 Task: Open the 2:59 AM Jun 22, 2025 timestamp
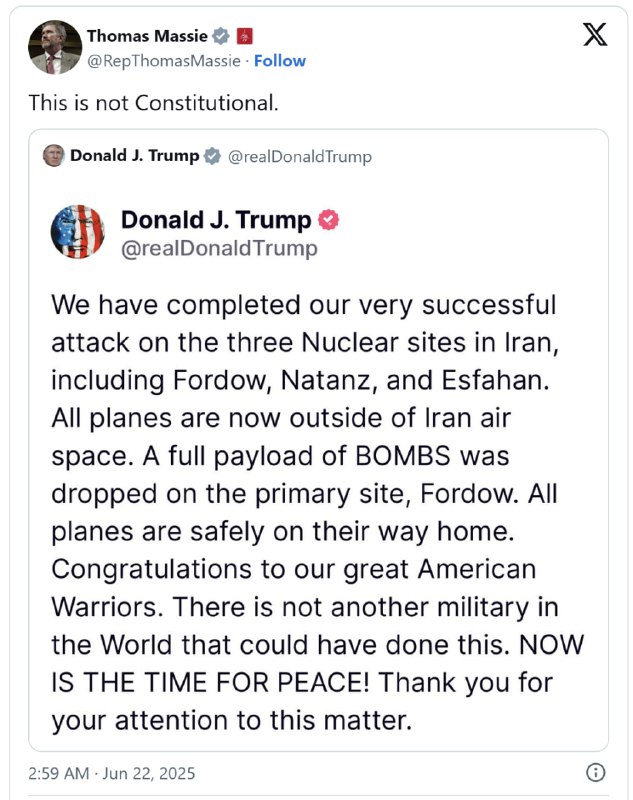pyautogui.click(x=112, y=773)
